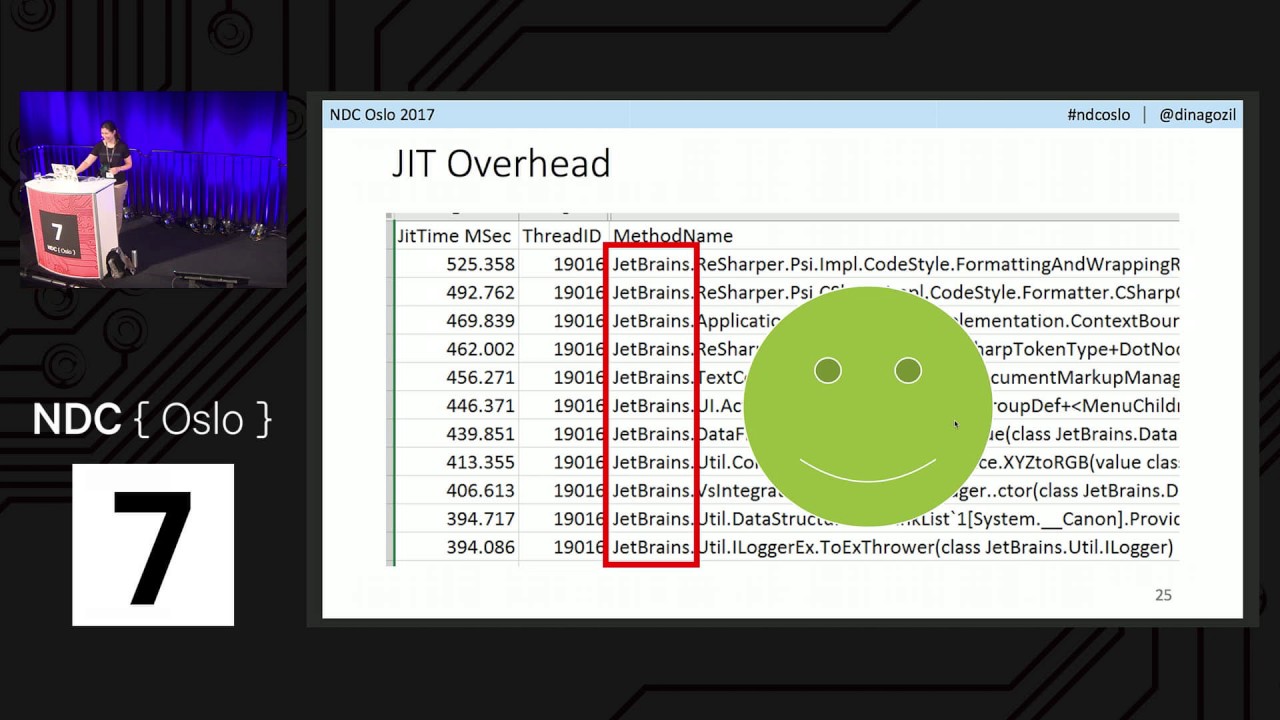The width and height of the screenshot is (1280, 720).
Task: Select the method name ending "class JetBrains.Data"
Action: 896,434
